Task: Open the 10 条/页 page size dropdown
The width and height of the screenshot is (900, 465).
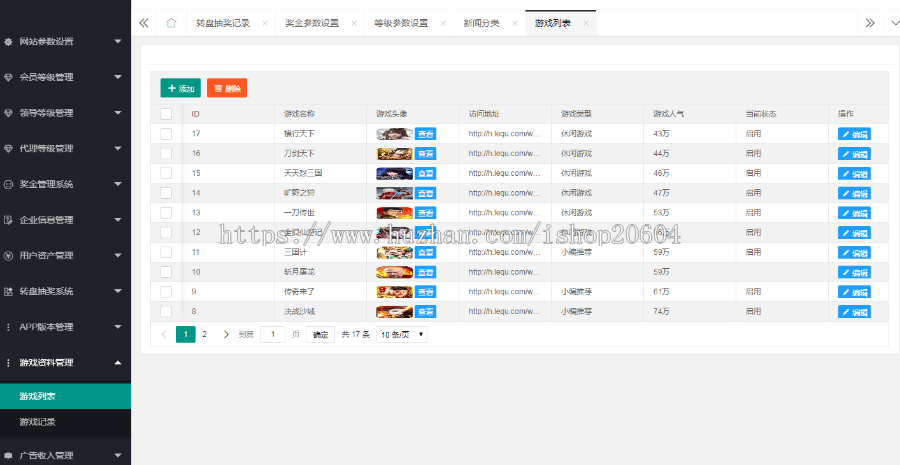Action: pyautogui.click(x=402, y=334)
